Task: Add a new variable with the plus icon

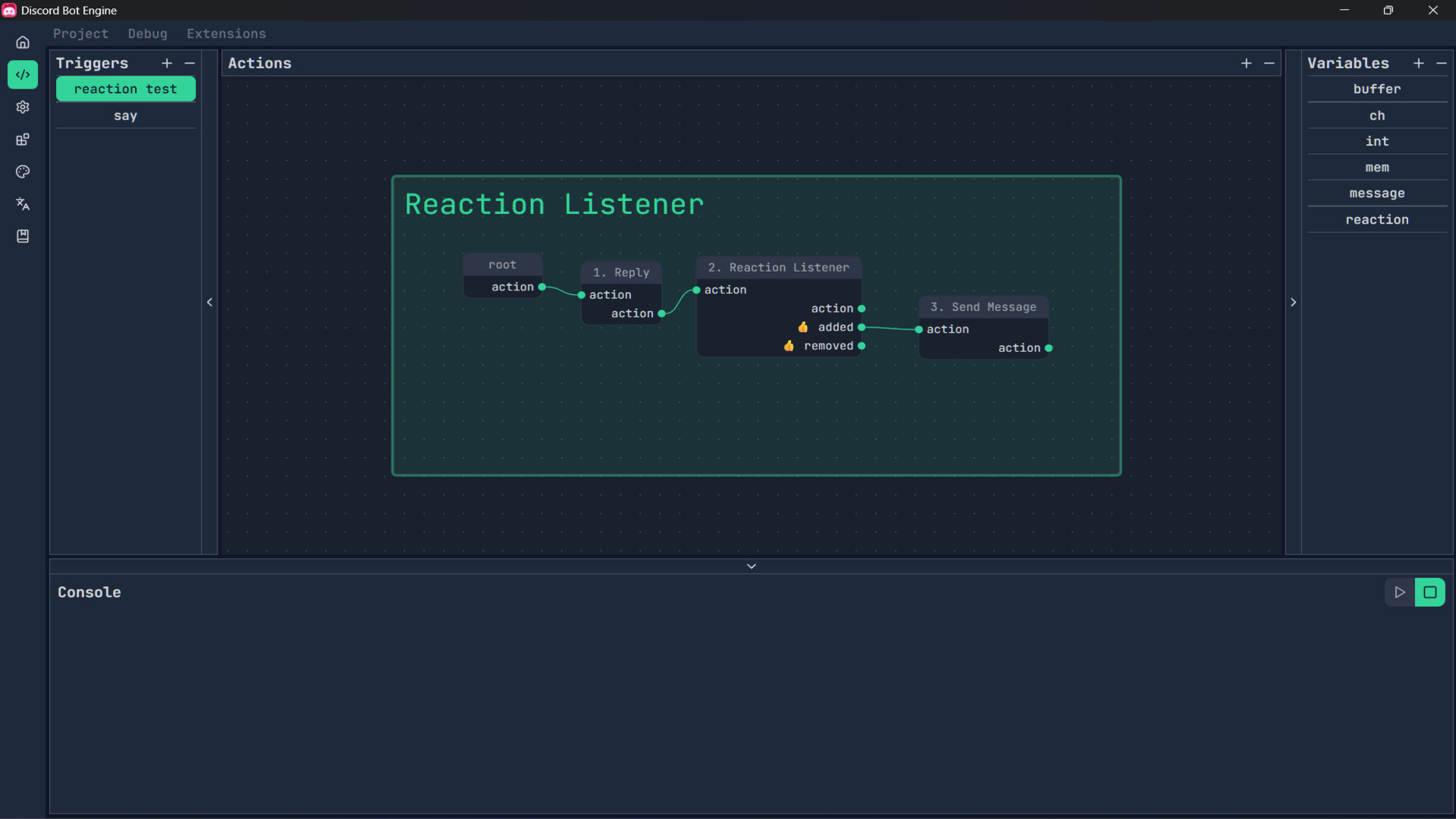Action: pyautogui.click(x=1419, y=63)
